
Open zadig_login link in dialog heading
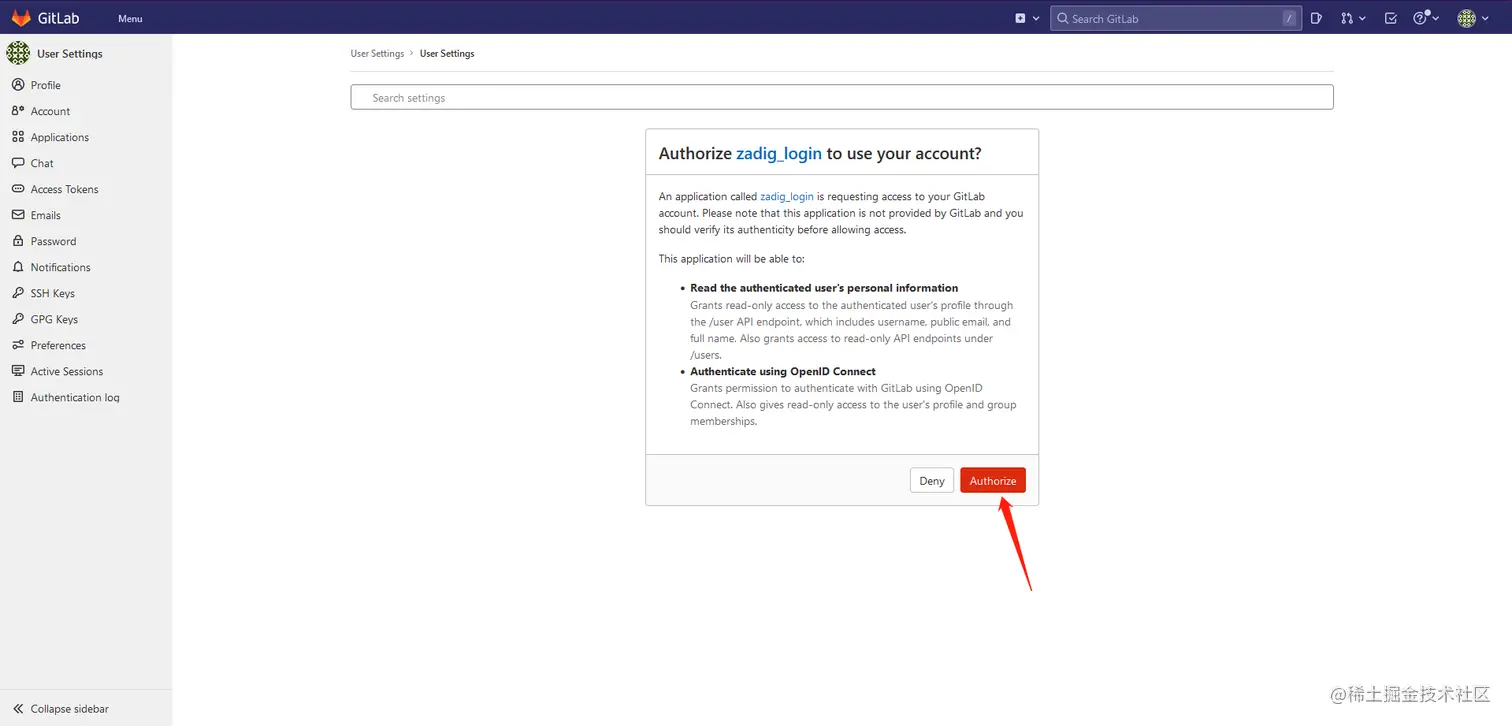[779, 153]
